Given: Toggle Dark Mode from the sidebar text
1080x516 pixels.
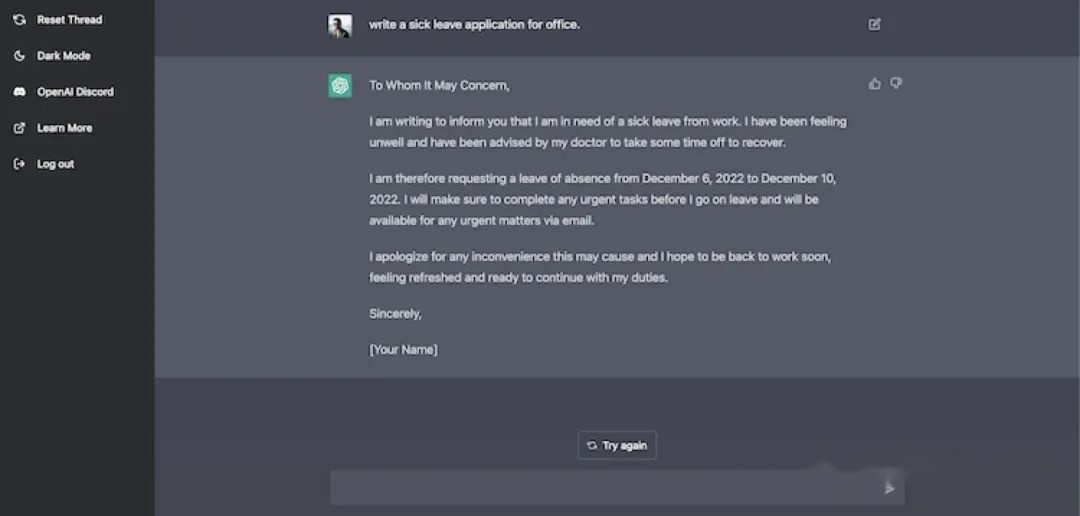Looking at the screenshot, I should [x=64, y=56].
